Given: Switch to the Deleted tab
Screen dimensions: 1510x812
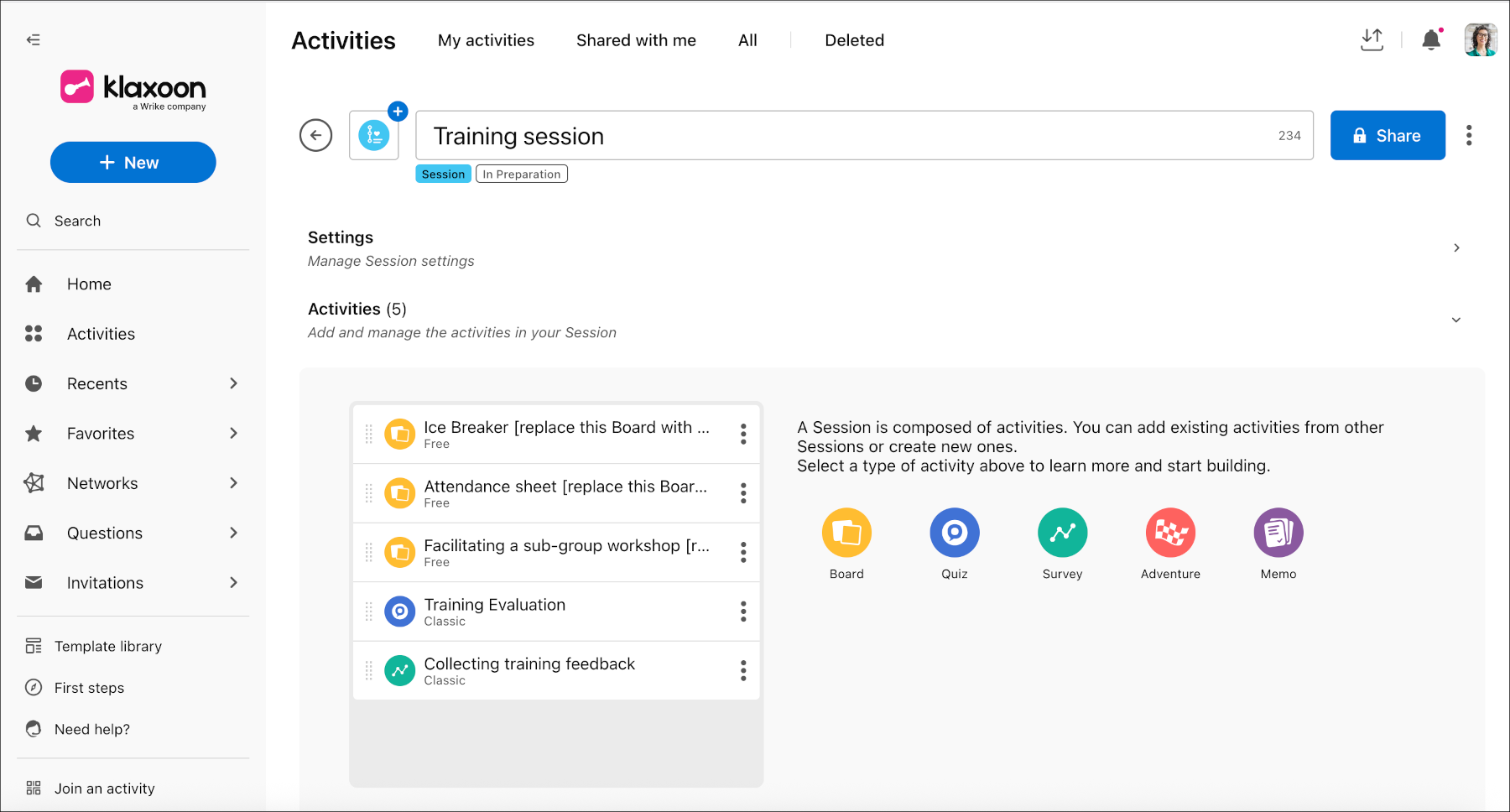Looking at the screenshot, I should (x=854, y=40).
